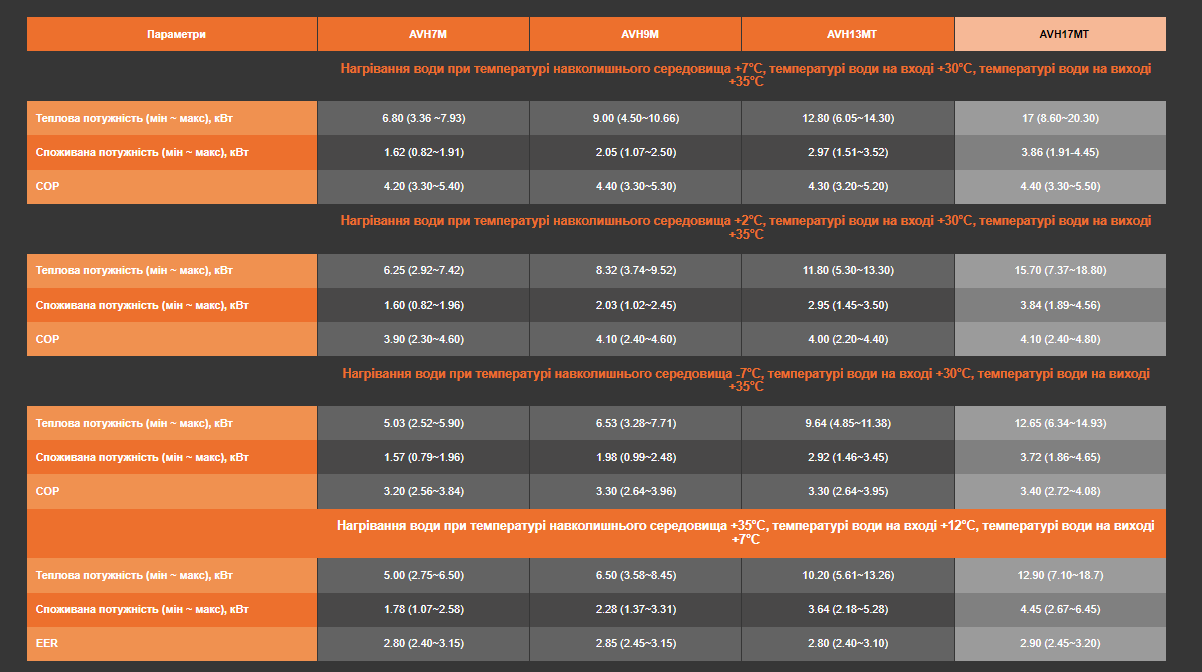This screenshot has height=672, width=1202.
Task: Select the cell showing 12.90 (7.10~18.7)
Action: tap(1060, 575)
